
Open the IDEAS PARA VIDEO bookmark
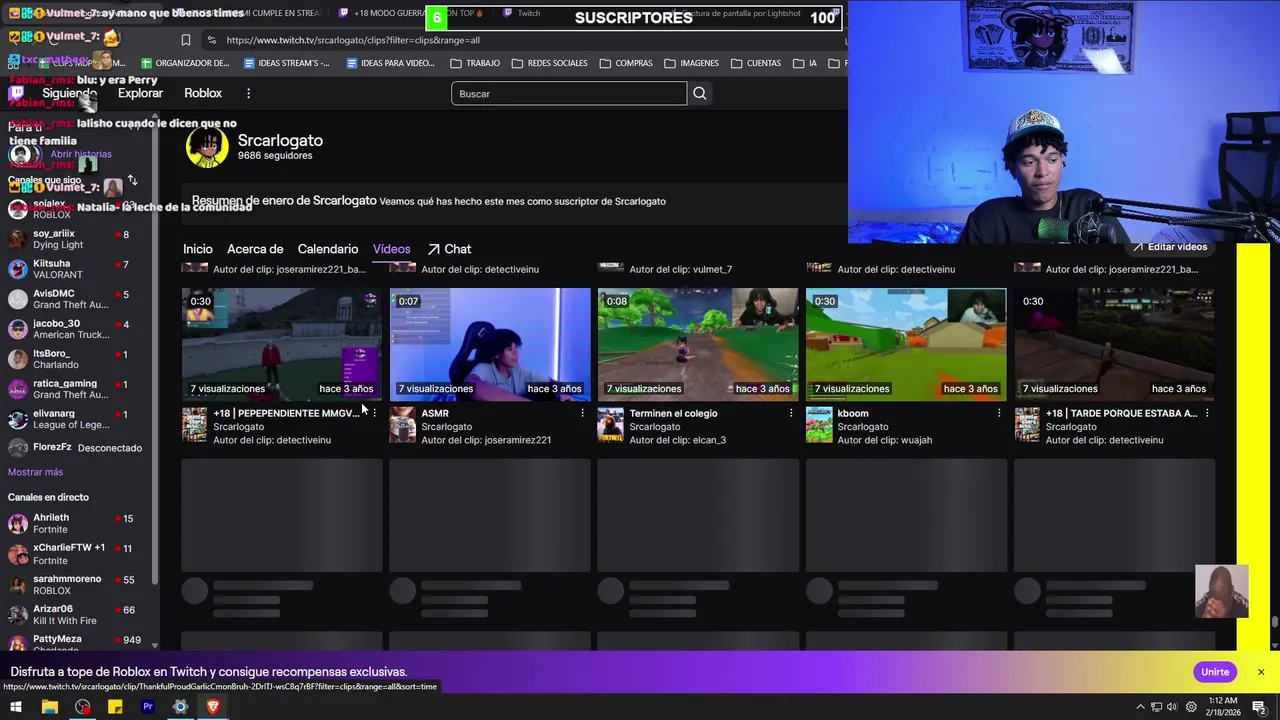coord(390,63)
